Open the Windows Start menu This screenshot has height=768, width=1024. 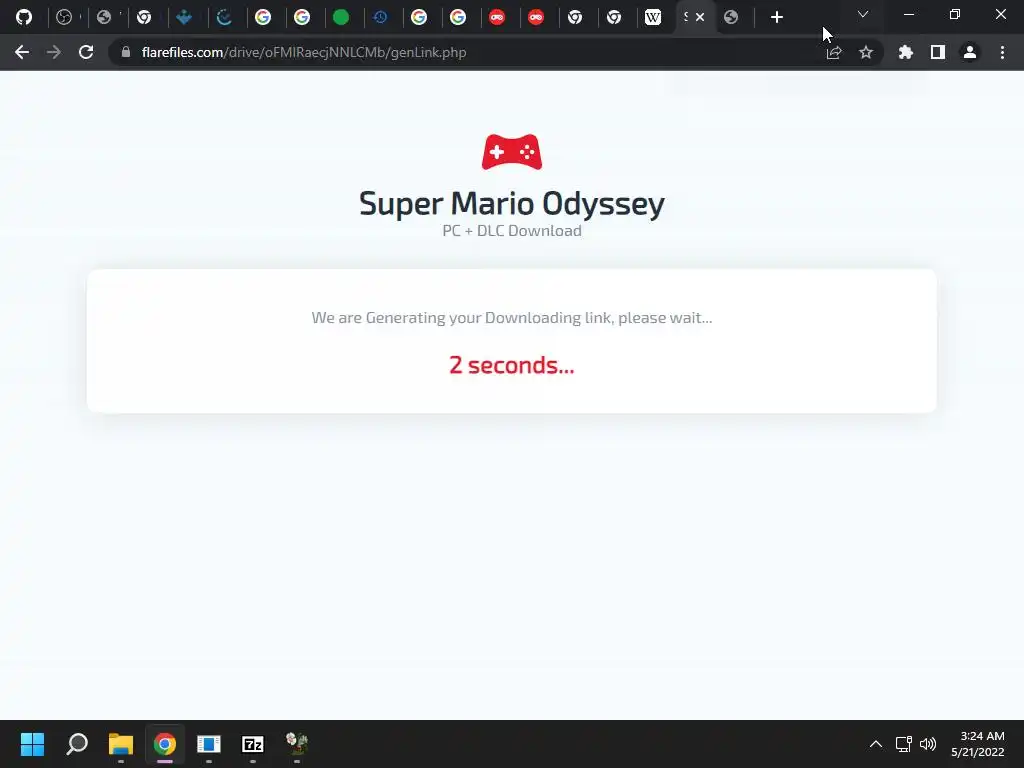(32, 744)
